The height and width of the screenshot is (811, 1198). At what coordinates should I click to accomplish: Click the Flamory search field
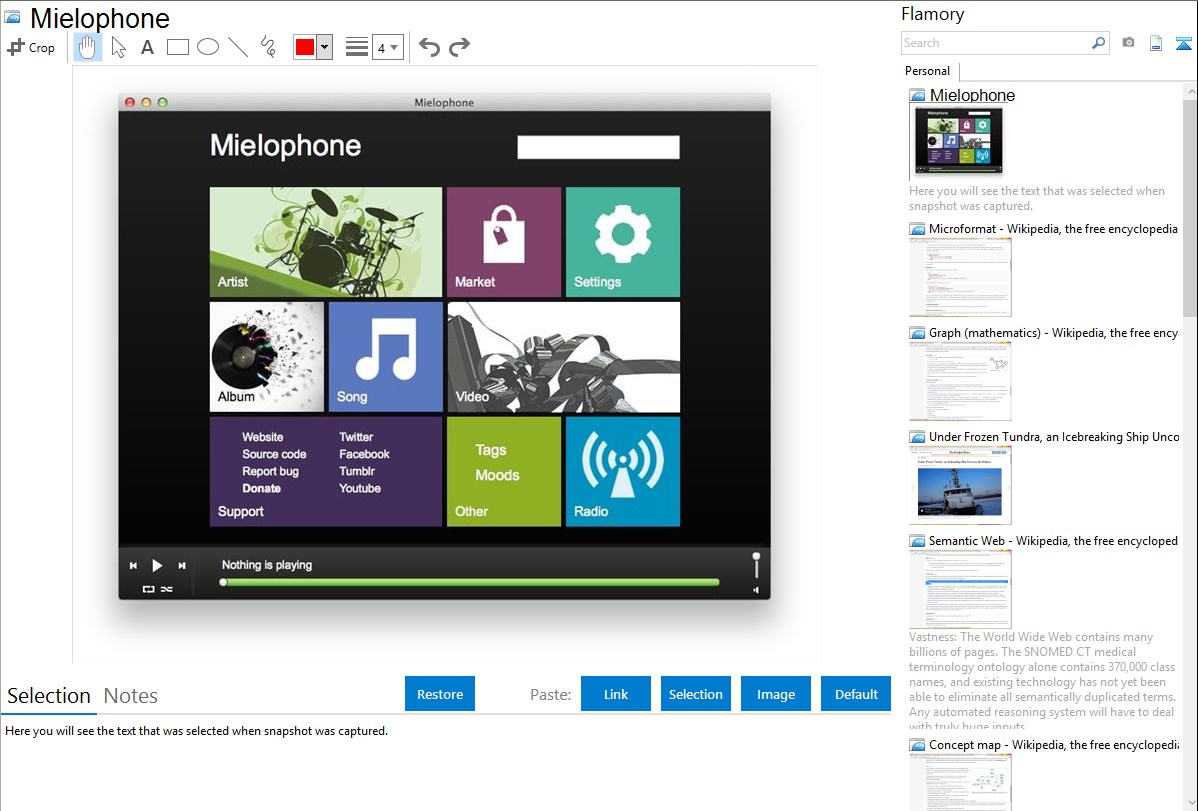click(995, 43)
